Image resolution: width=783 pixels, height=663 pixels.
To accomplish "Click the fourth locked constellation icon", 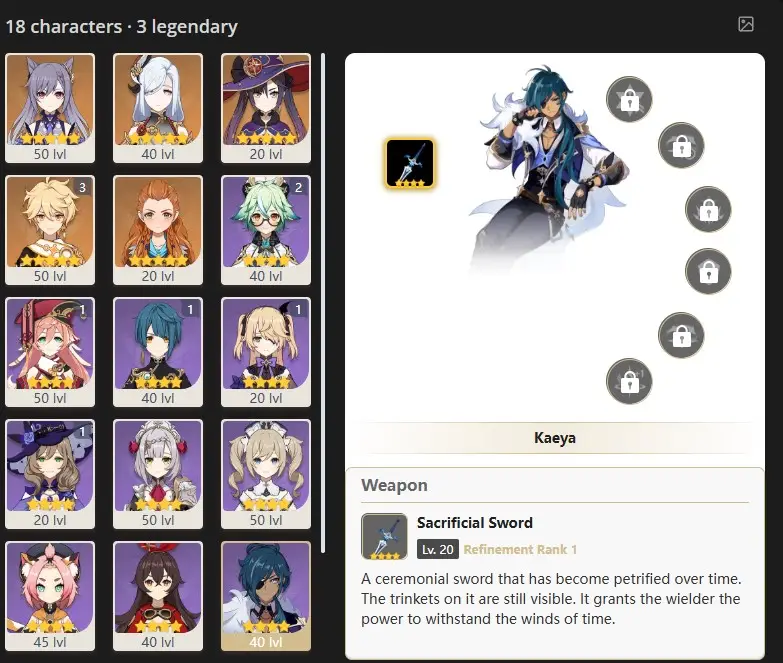I will click(x=708, y=271).
